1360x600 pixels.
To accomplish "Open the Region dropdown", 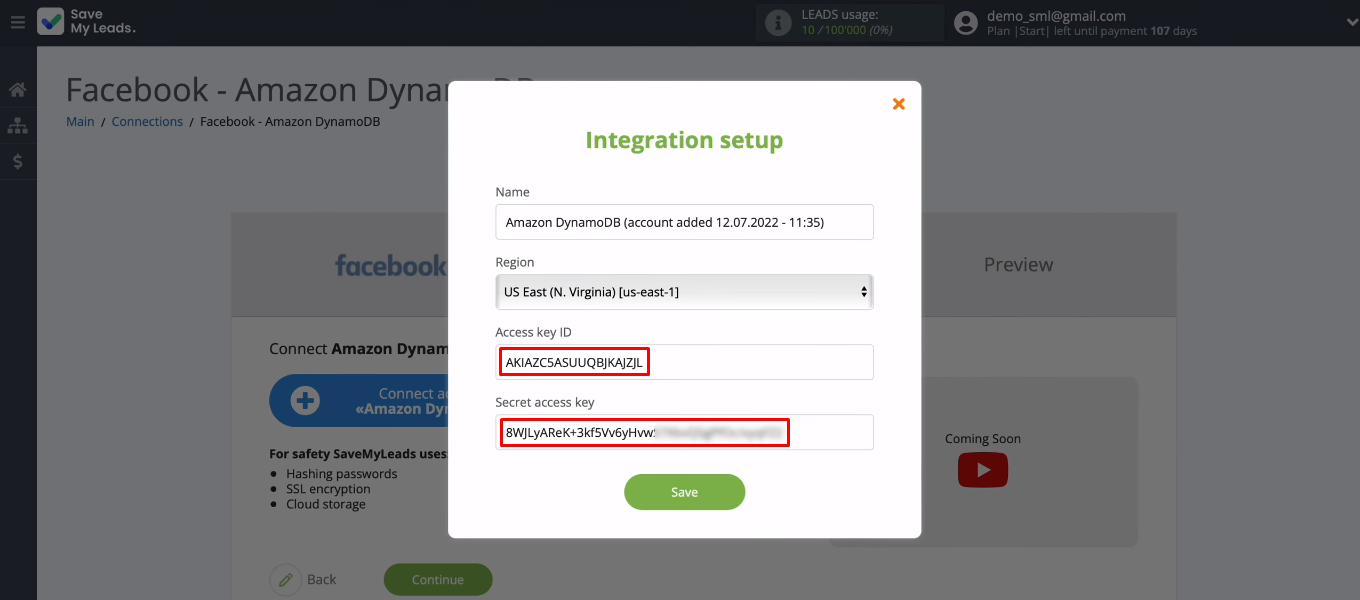I will 684,292.
